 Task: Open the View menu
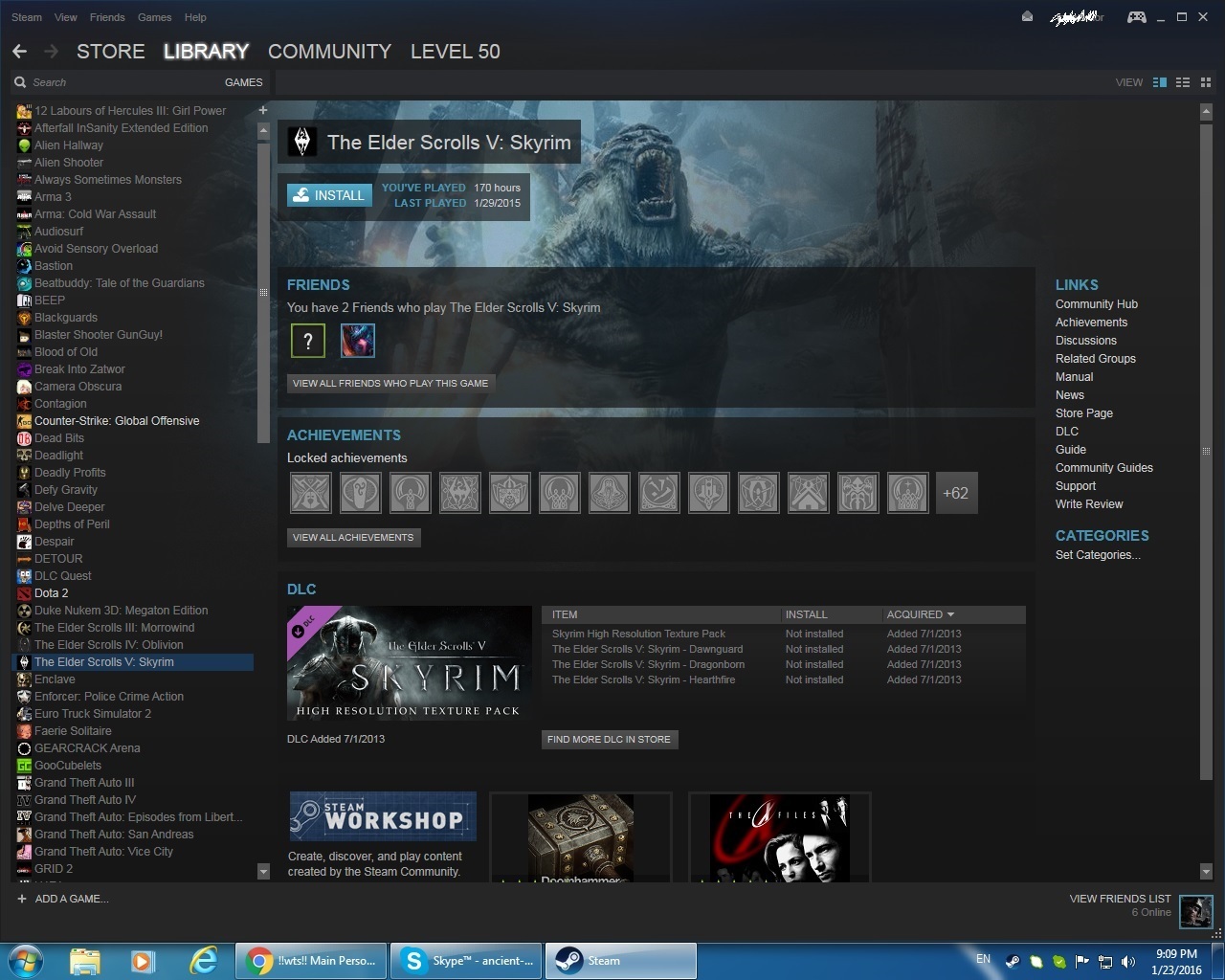[66, 17]
